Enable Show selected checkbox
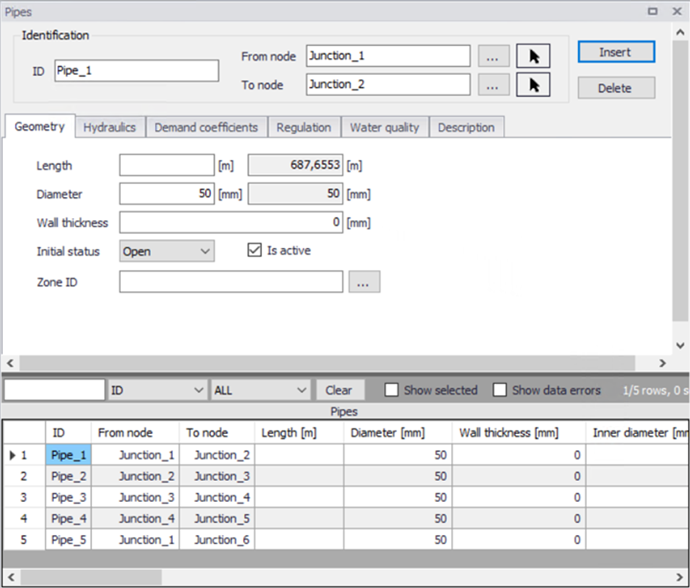This screenshot has height=588, width=690. [x=391, y=390]
